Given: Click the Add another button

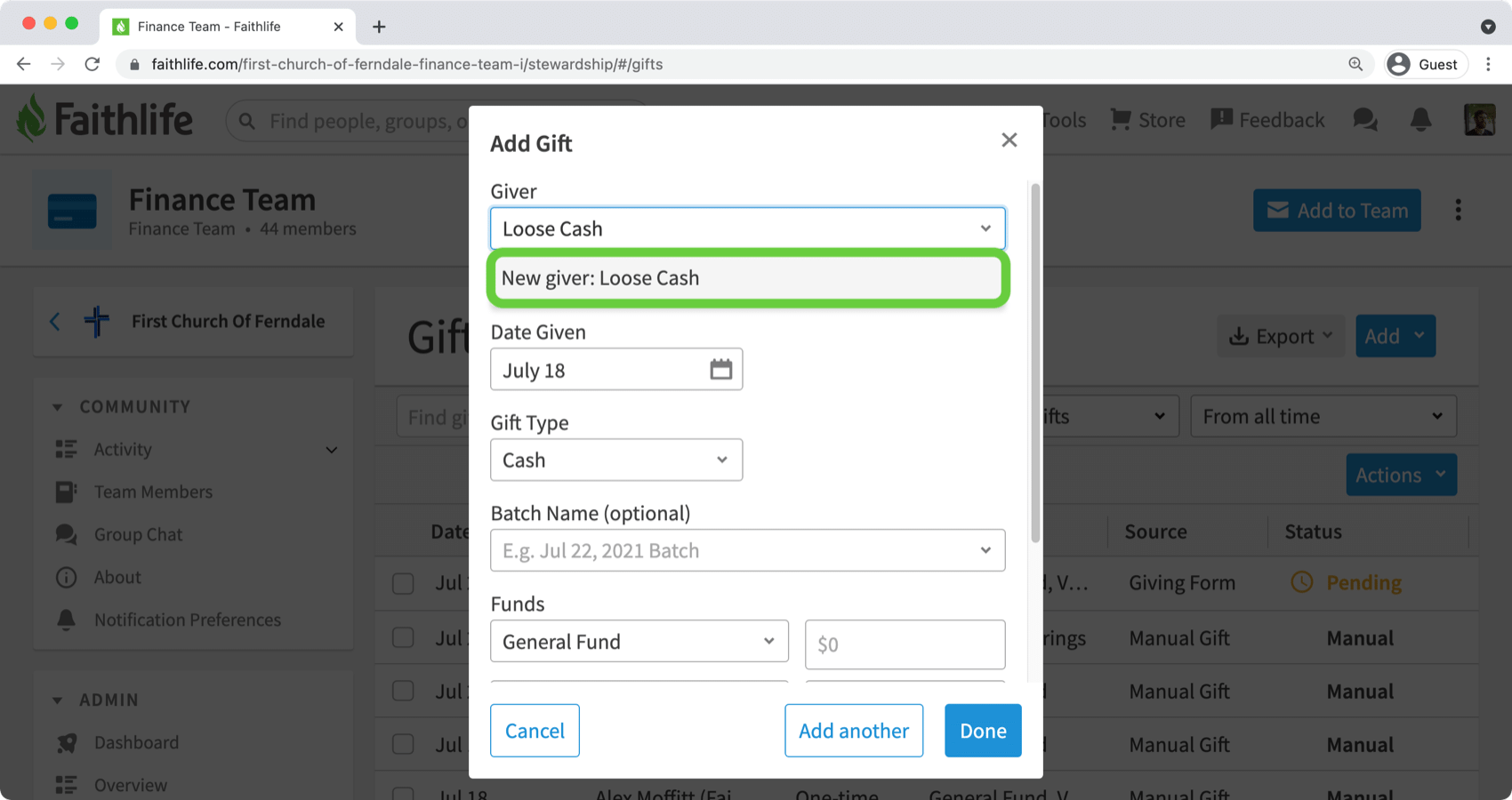Looking at the screenshot, I should tap(854, 731).
